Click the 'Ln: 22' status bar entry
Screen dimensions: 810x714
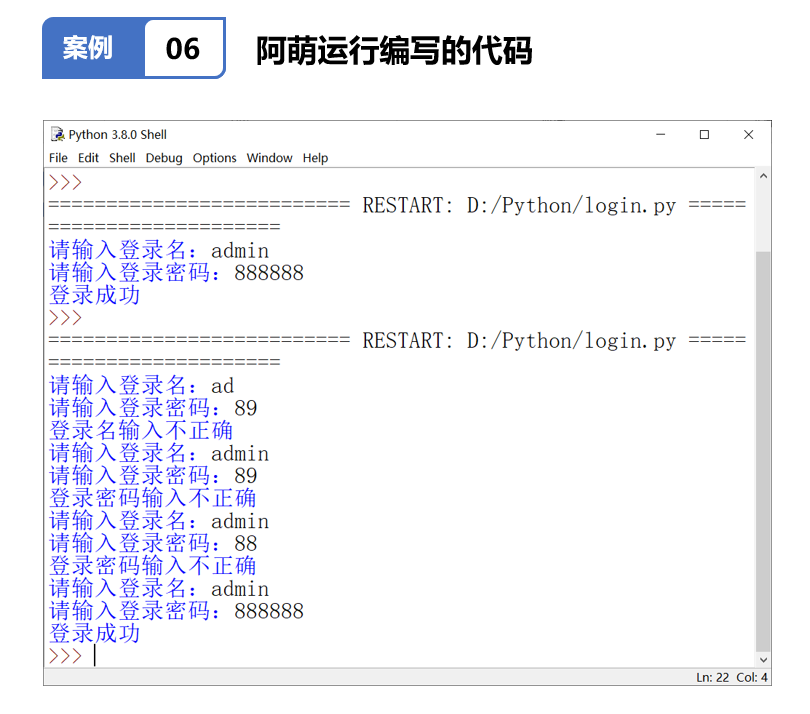point(712,677)
